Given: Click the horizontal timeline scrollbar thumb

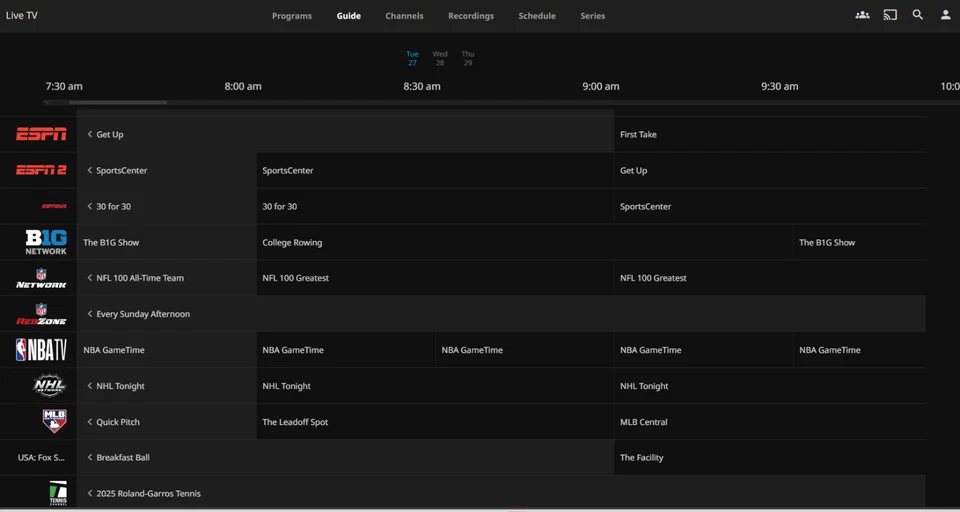Looking at the screenshot, I should (118, 102).
